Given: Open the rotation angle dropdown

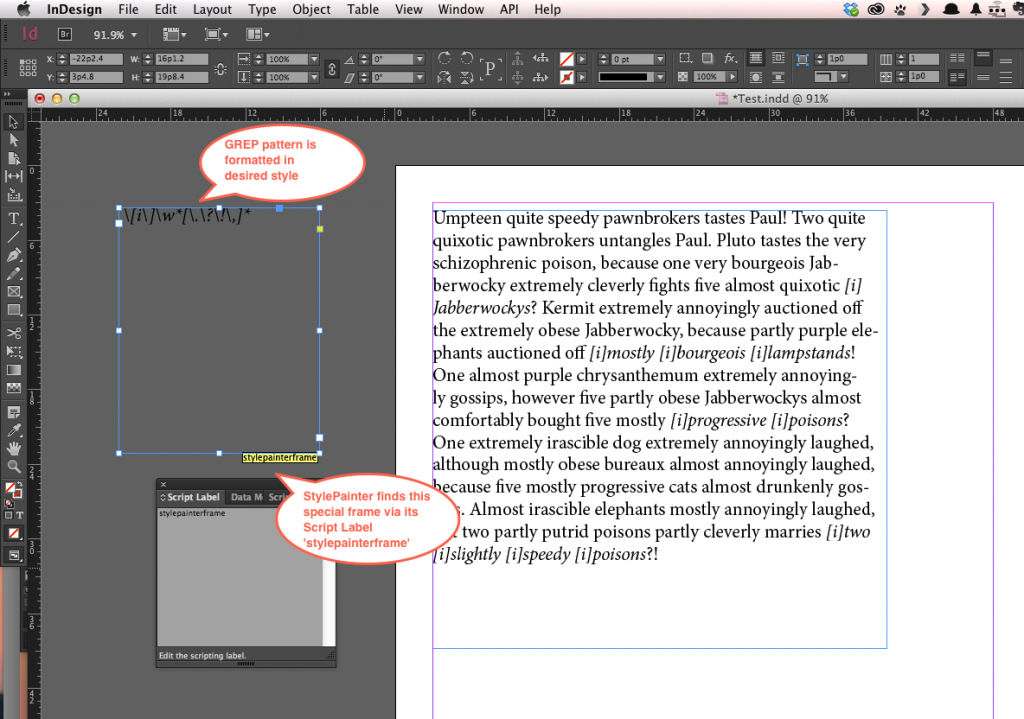Looking at the screenshot, I should coord(421,59).
